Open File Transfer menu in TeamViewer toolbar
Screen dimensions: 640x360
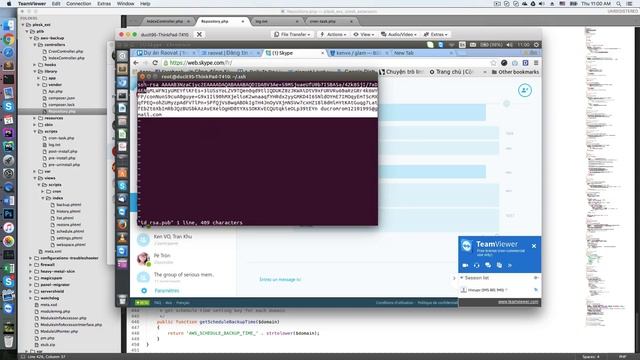(x=292, y=34)
